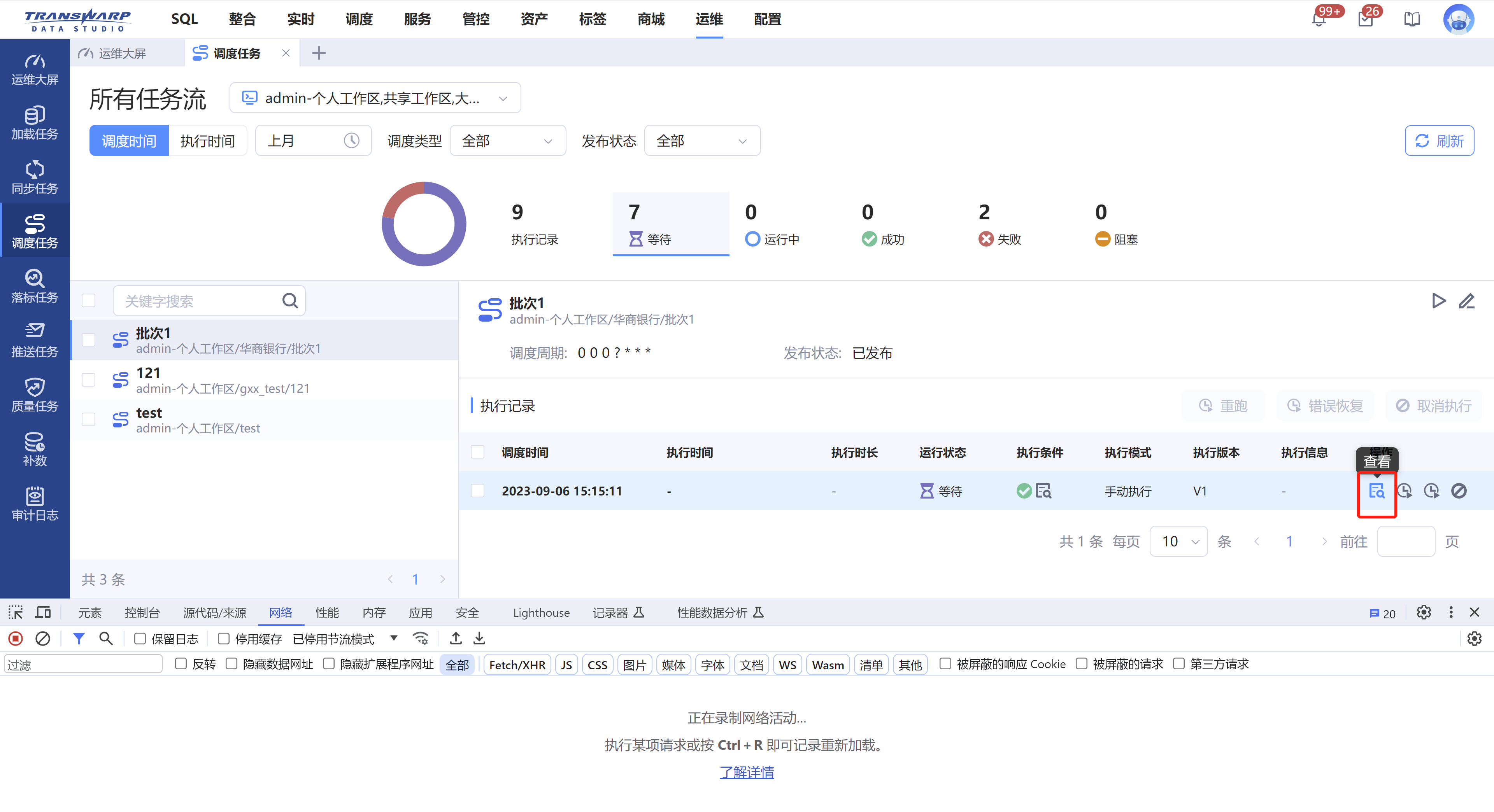Click the keyword search magnifier icon
The height and width of the screenshot is (812, 1494).
tap(290, 301)
